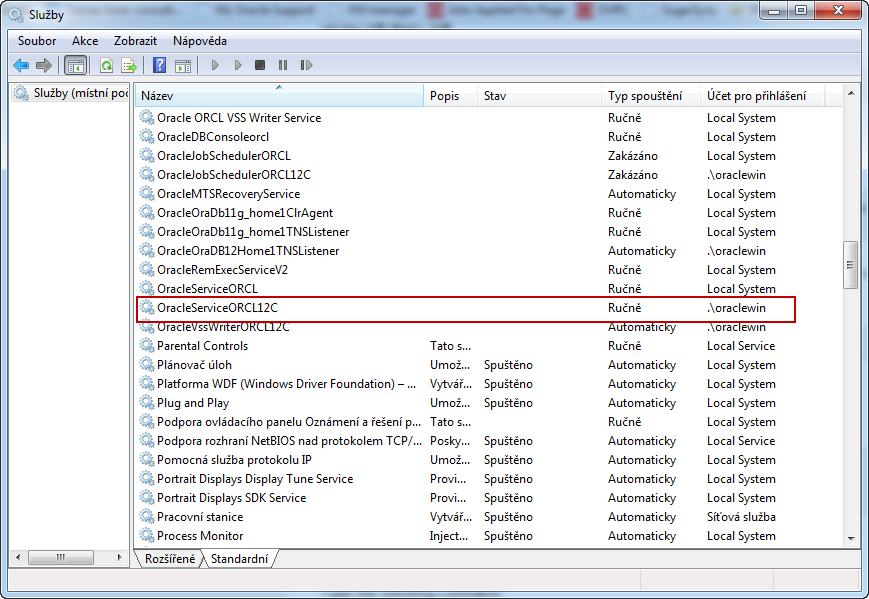Sort by Účet pro přihlášení column header
This screenshot has width=869, height=599.
(763, 96)
